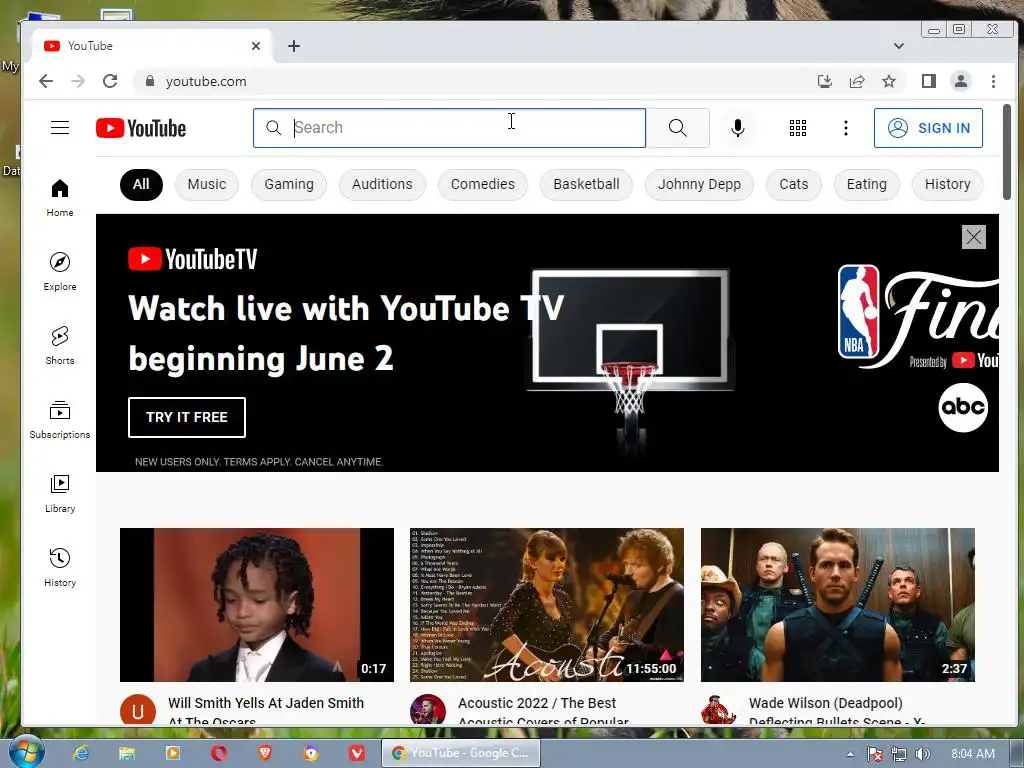Open the Acoustic 2022 channel avatar
Viewport: 1024px width, 768px height.
pos(428,710)
